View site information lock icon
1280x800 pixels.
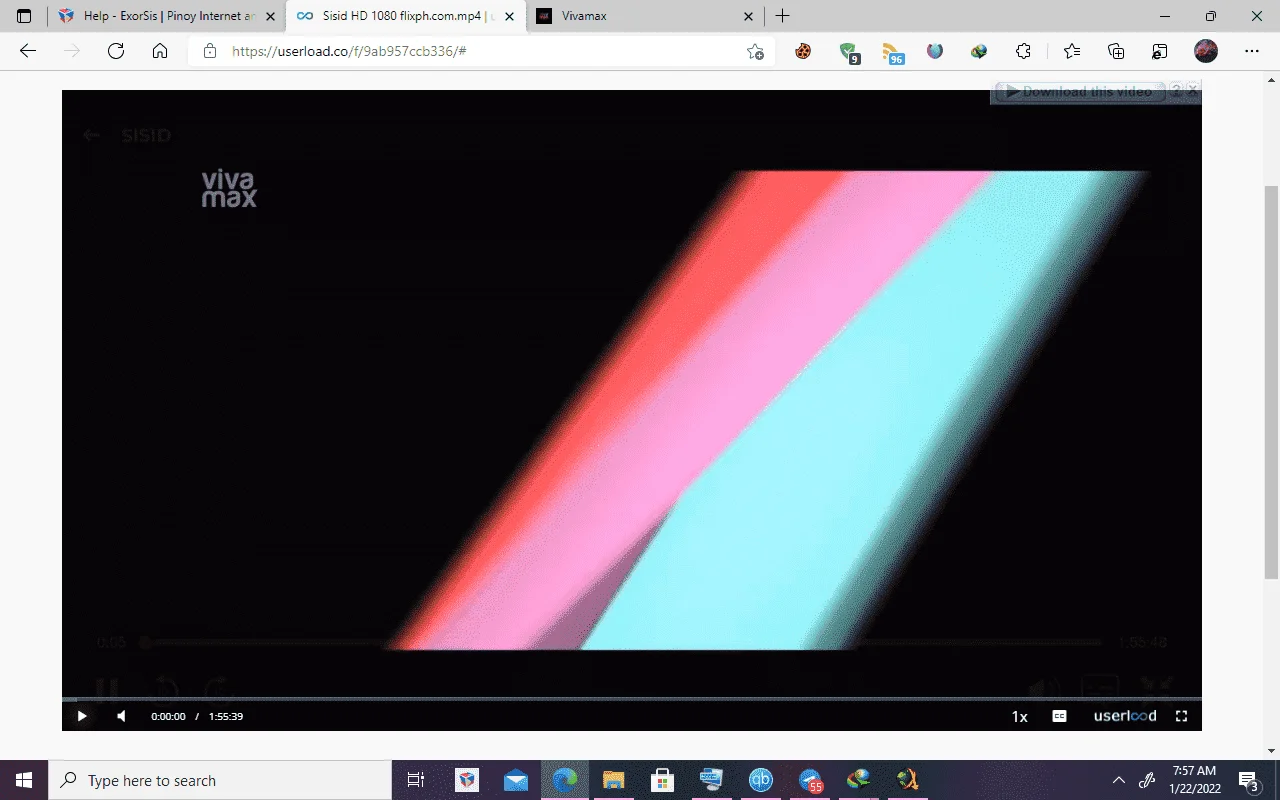coord(209,51)
